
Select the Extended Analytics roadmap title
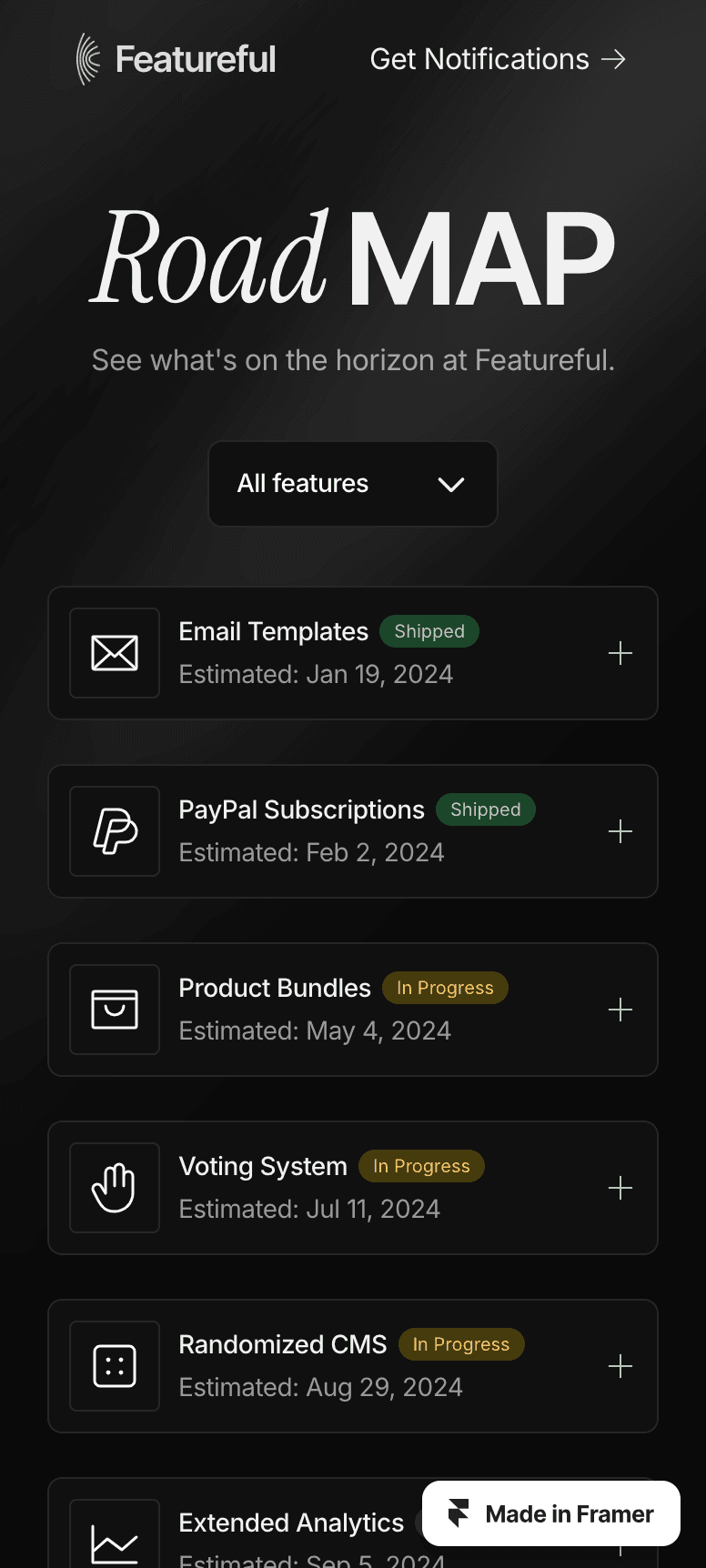[291, 1523]
